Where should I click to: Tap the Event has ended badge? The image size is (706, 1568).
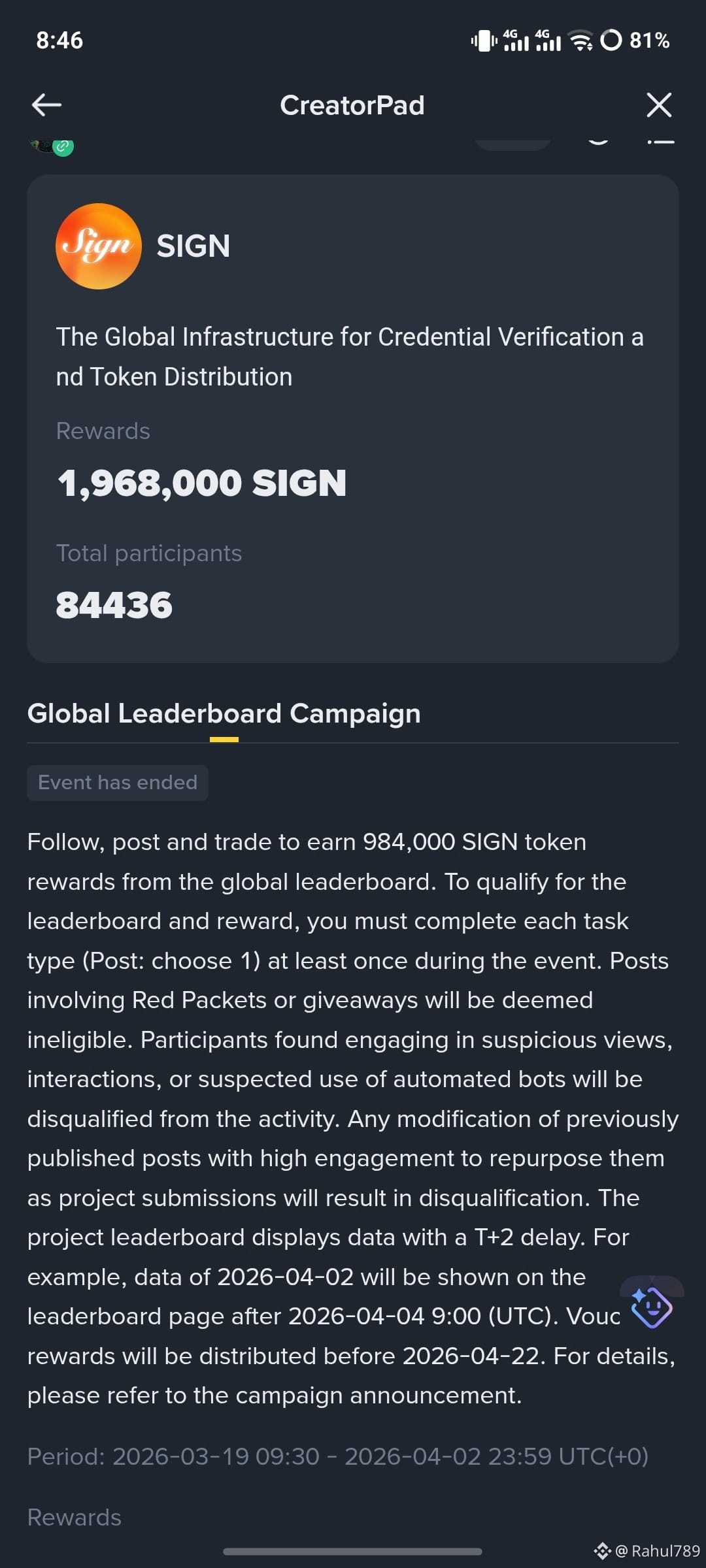(118, 783)
